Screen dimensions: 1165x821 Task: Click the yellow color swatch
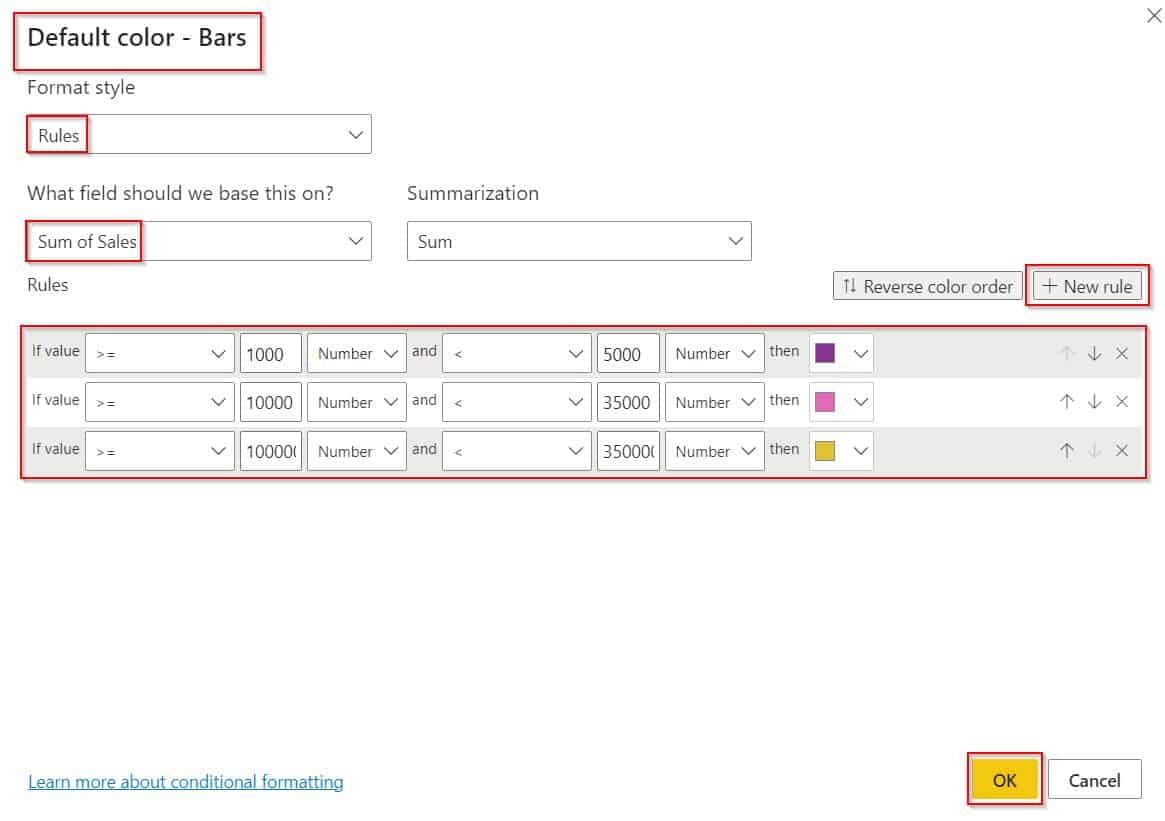click(x=825, y=451)
